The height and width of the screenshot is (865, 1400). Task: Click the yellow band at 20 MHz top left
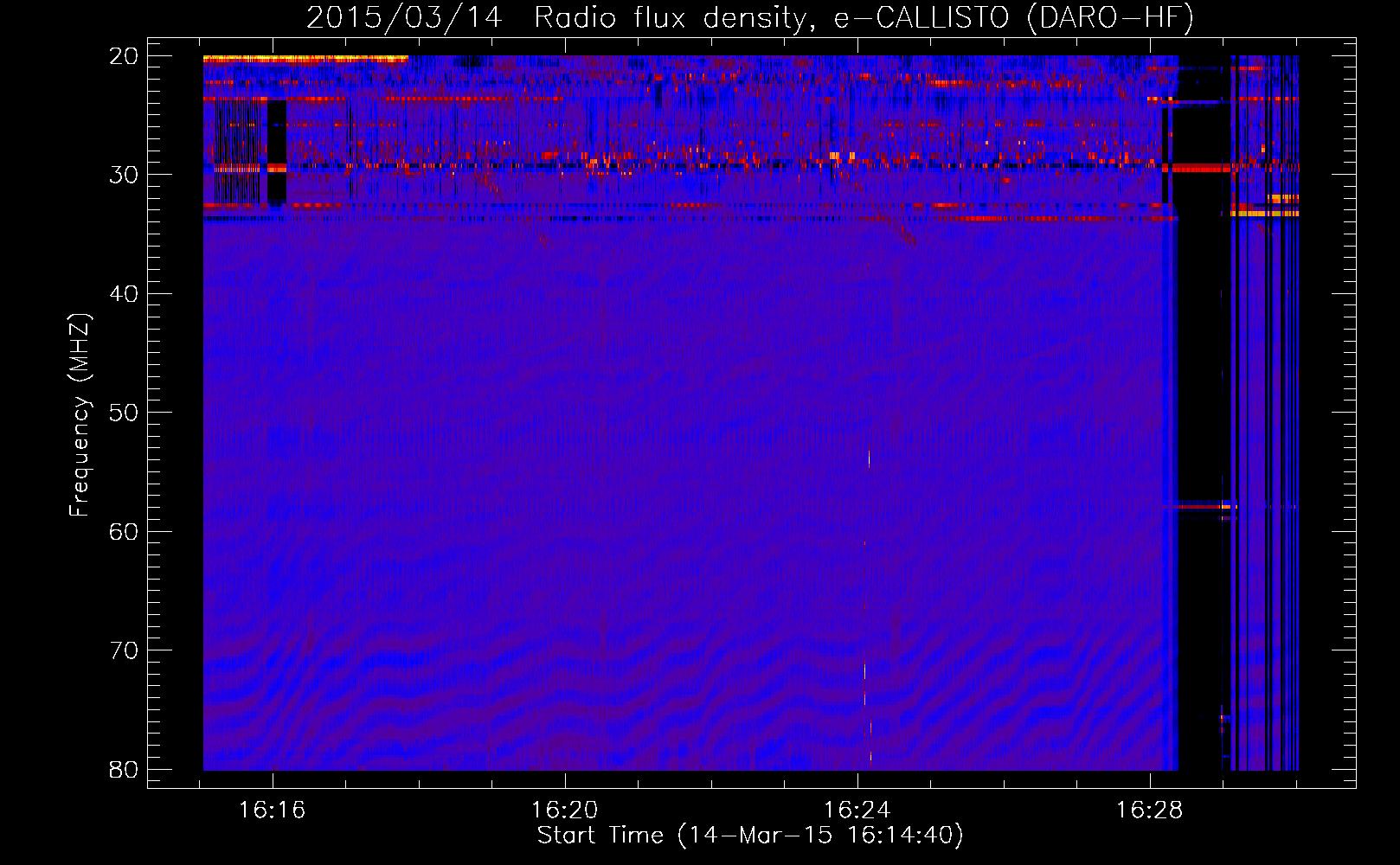[305, 59]
